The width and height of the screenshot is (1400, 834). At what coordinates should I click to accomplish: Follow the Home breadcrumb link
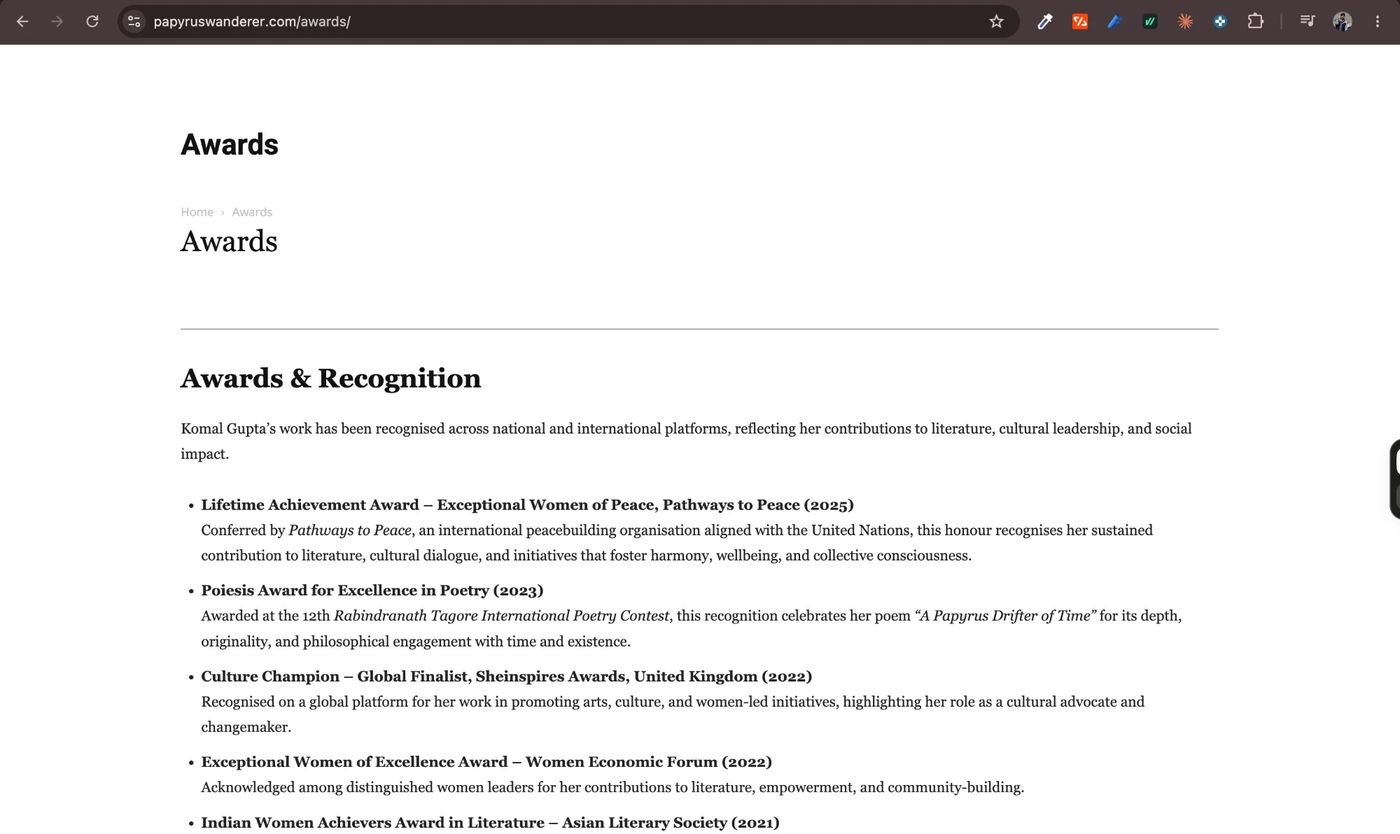click(197, 212)
